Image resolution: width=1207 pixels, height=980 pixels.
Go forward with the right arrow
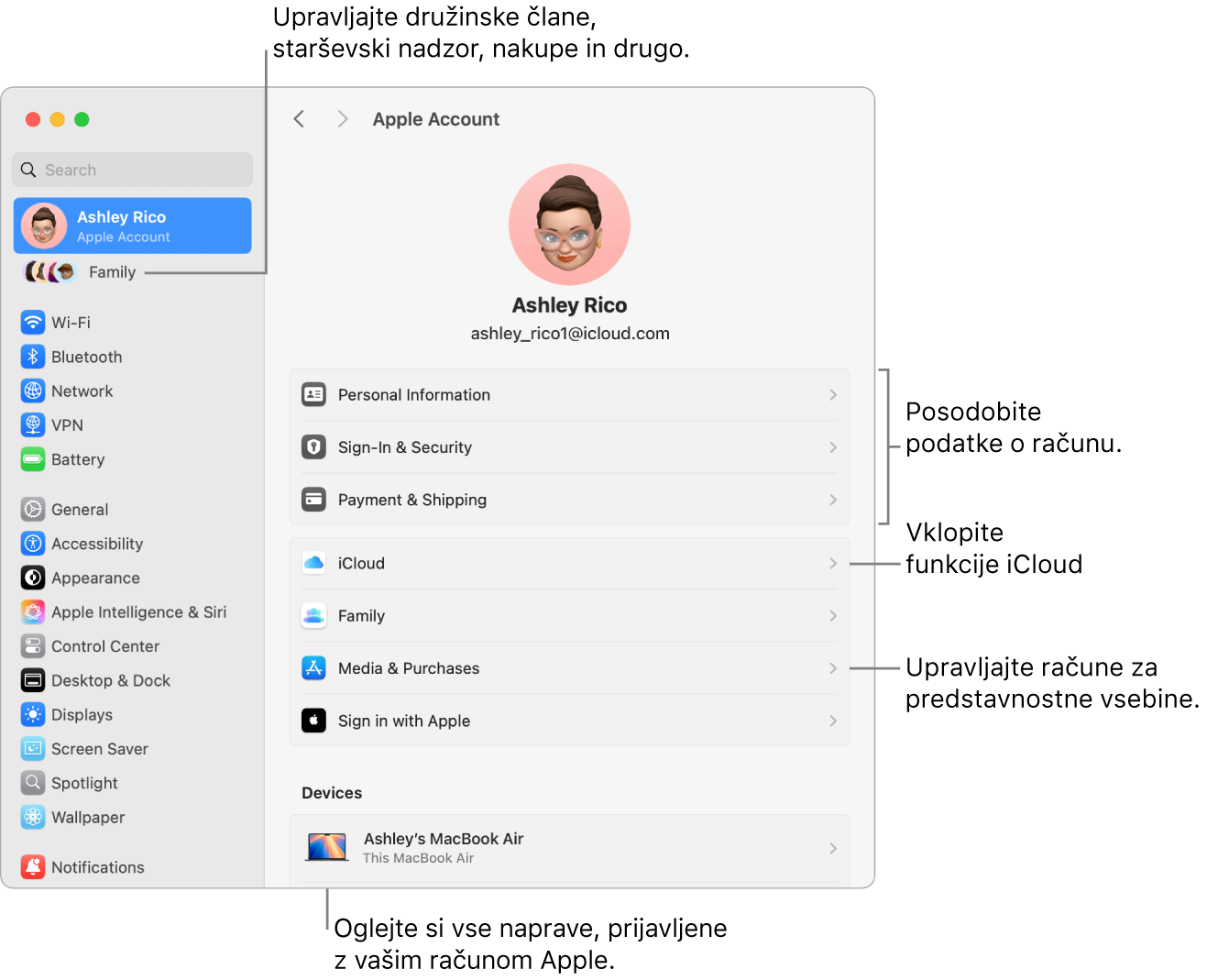coord(343,119)
